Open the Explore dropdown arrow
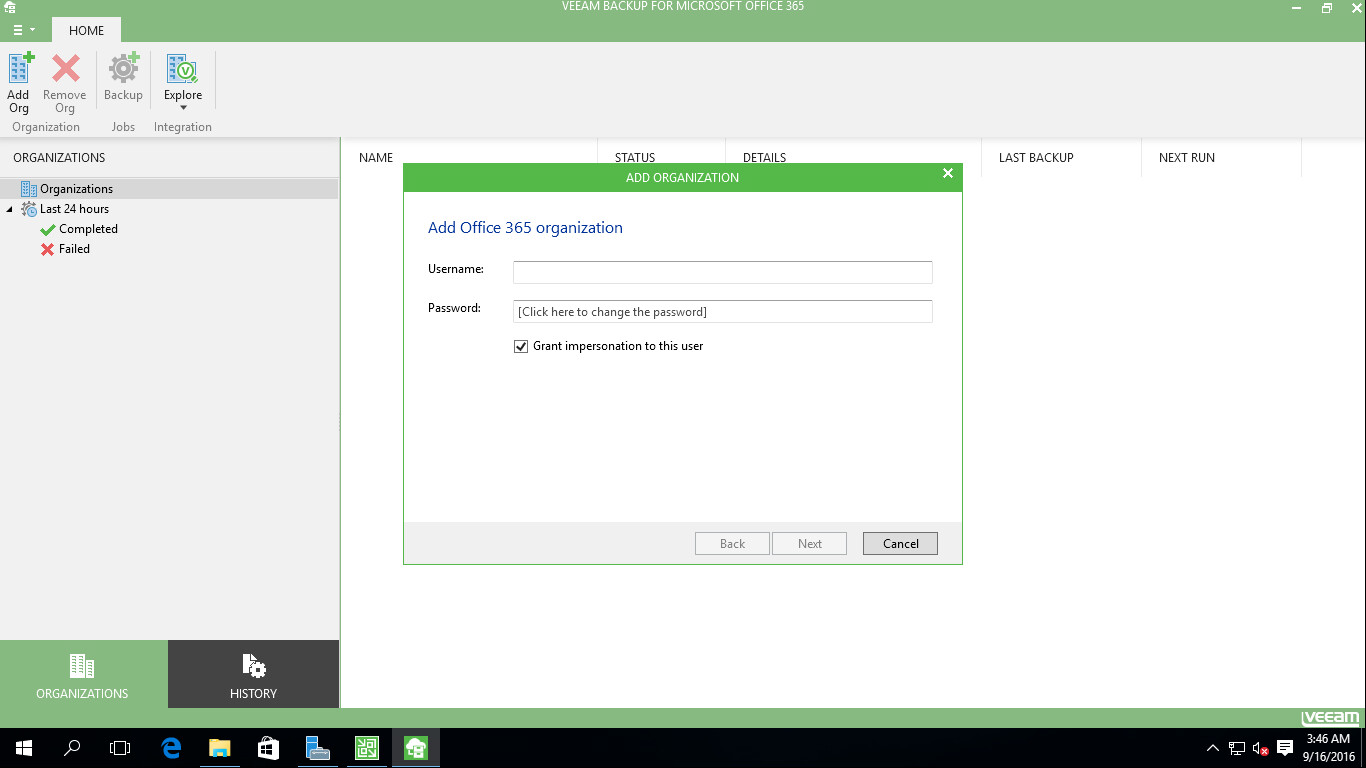This screenshot has width=1366, height=768. click(183, 108)
